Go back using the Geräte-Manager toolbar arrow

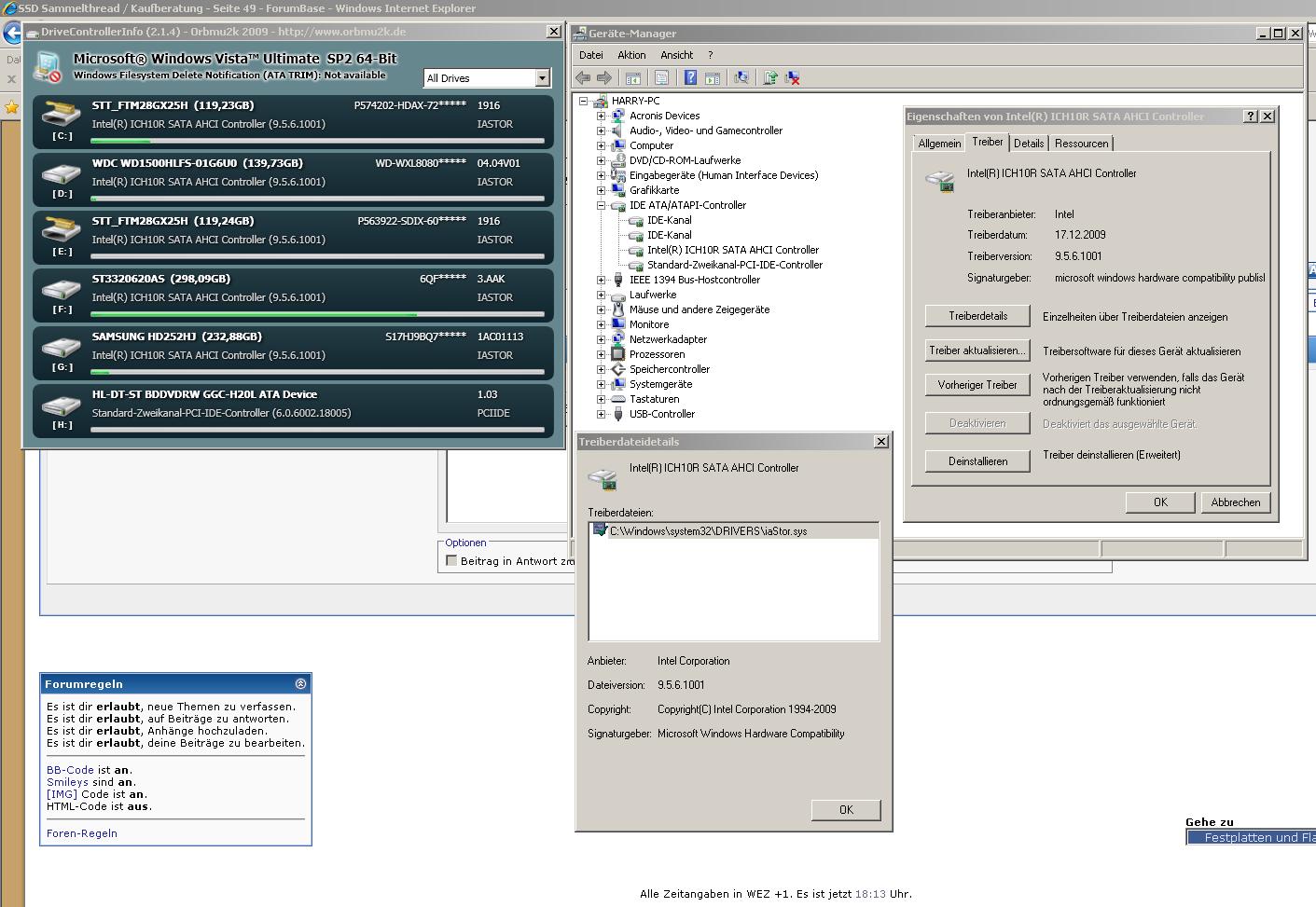pos(583,78)
